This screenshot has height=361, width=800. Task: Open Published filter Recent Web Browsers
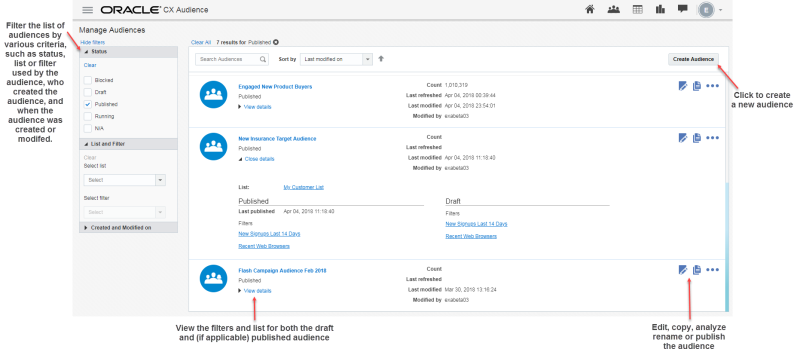coord(264,246)
